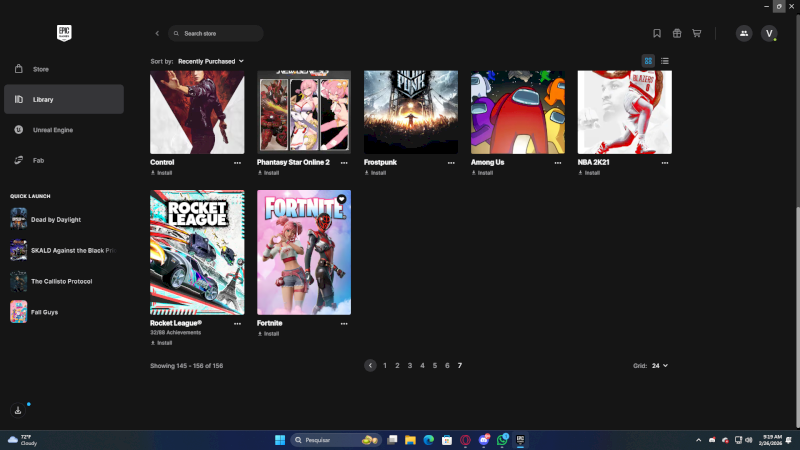Install Frostpunk
Image resolution: width=800 pixels, height=450 pixels.
click(375, 173)
